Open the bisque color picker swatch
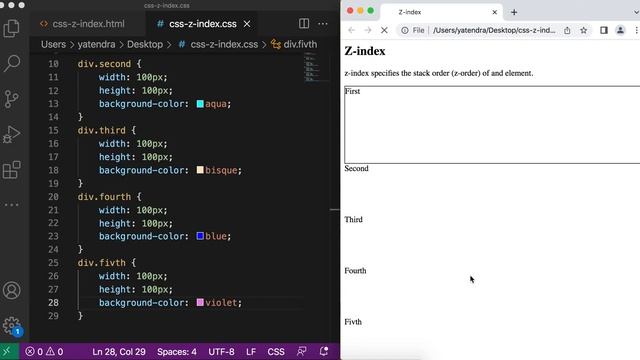This screenshot has height=360, width=640. 200,170
